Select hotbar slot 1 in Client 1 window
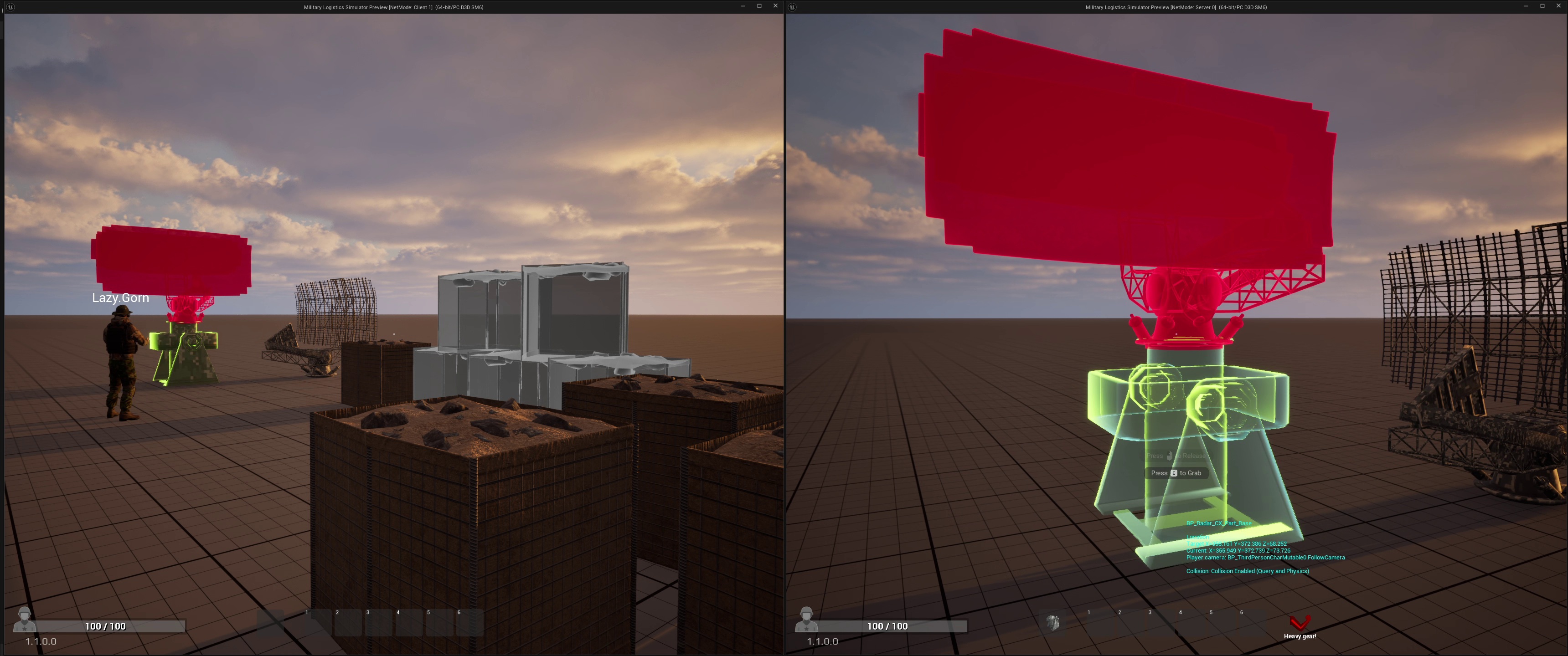Screen dimensions: 1568x656 coord(318,623)
